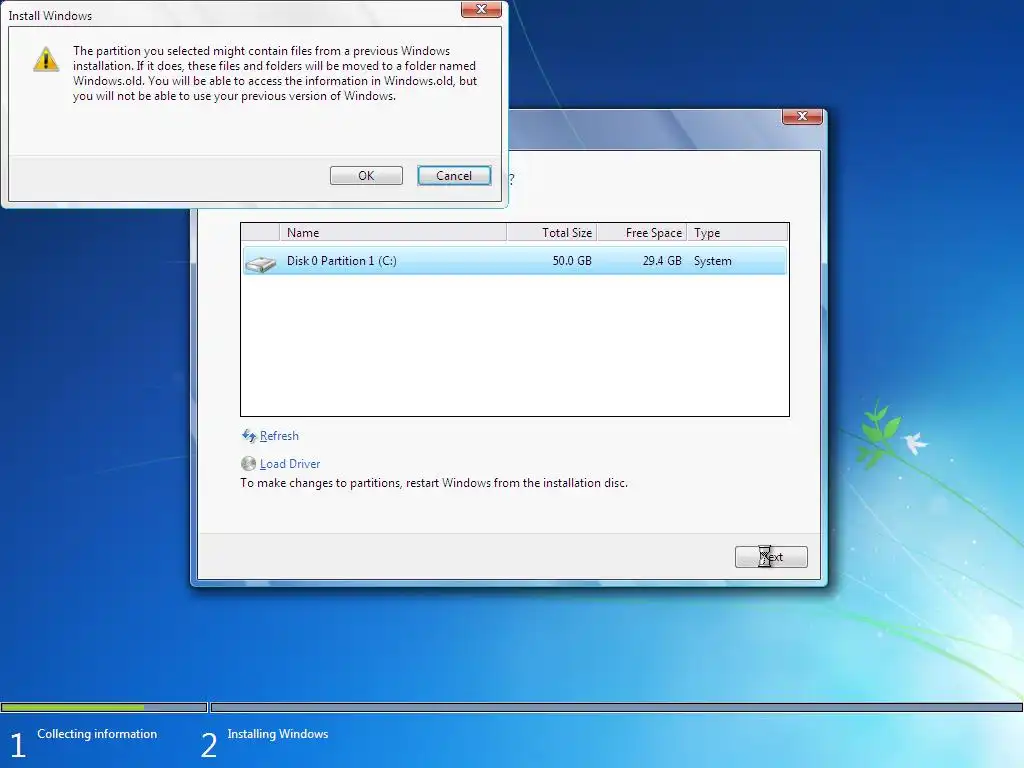Sort by the Total Size column header
This screenshot has height=768, width=1024.
tap(551, 232)
